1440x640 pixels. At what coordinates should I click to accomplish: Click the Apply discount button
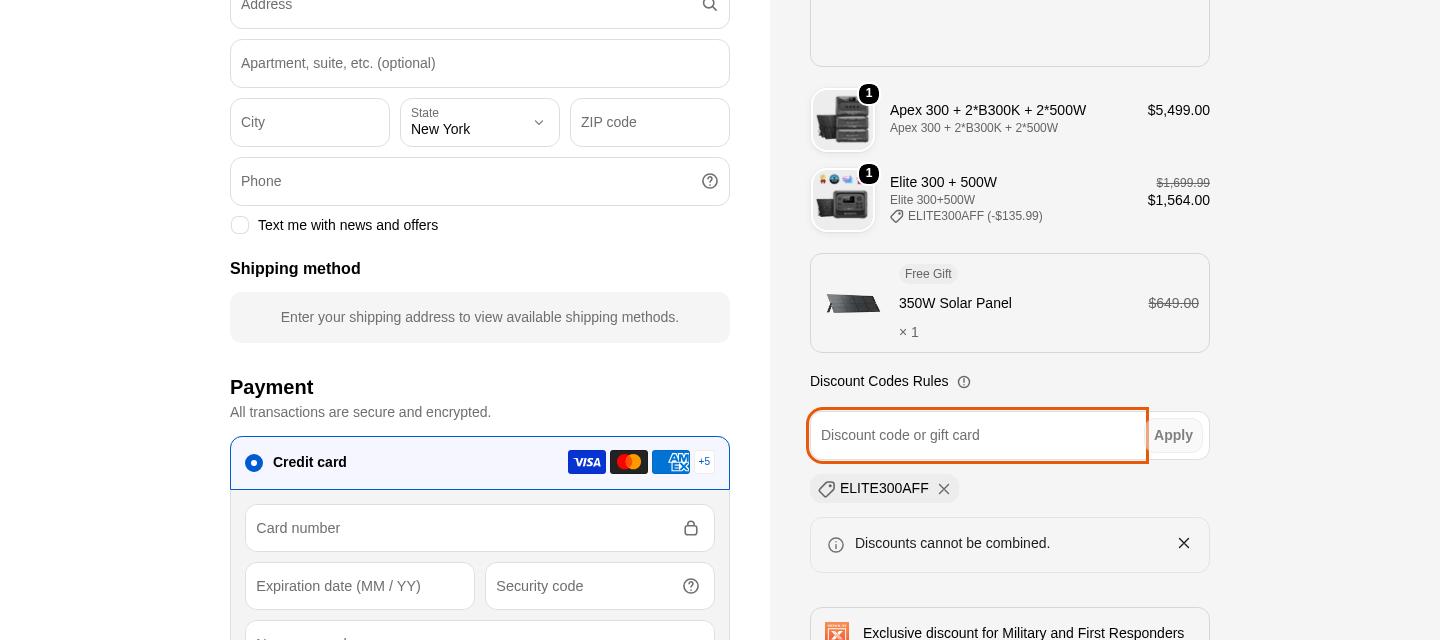[1173, 436]
